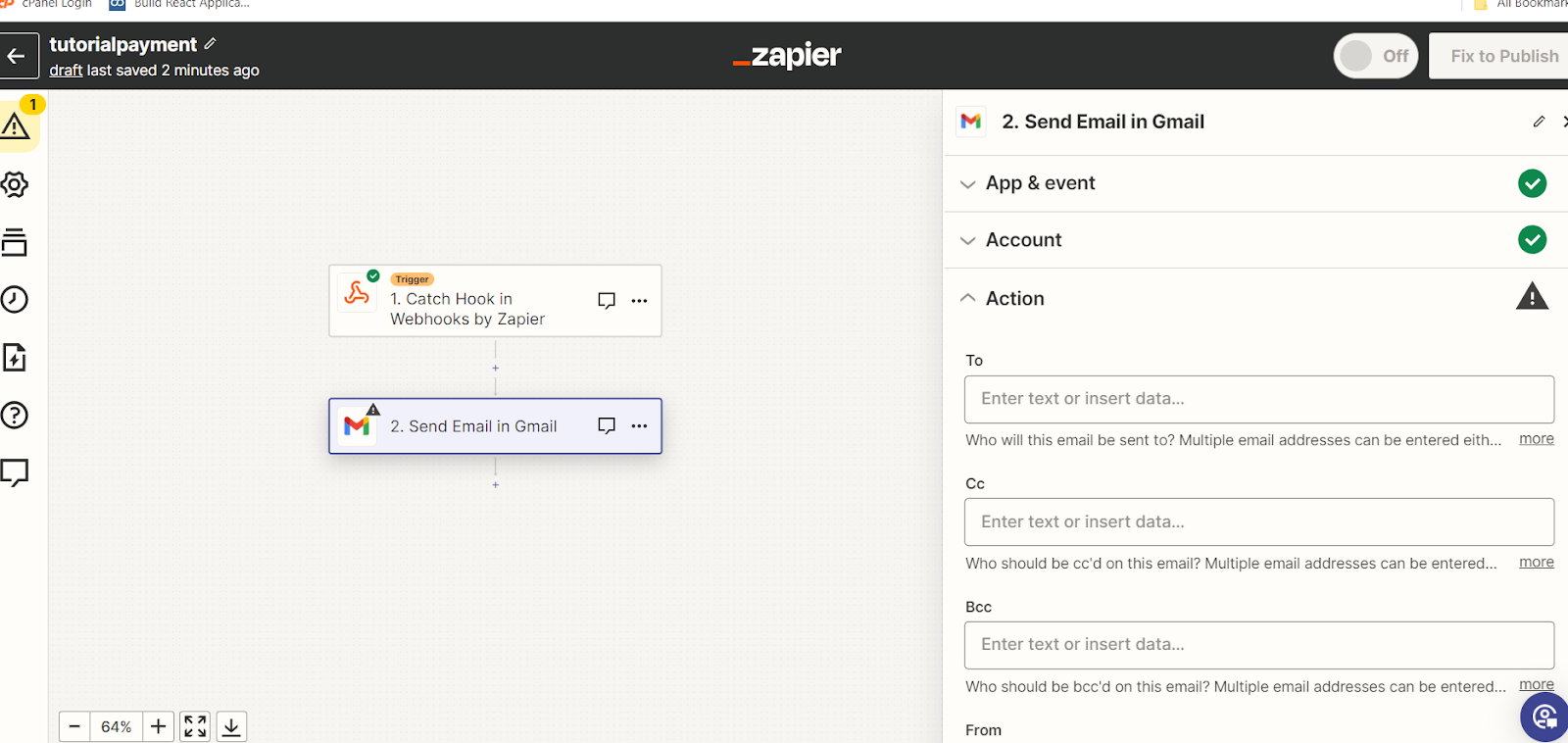Open the versions stack icon in sidebar
The width and height of the screenshot is (1568, 743).
click(x=14, y=242)
